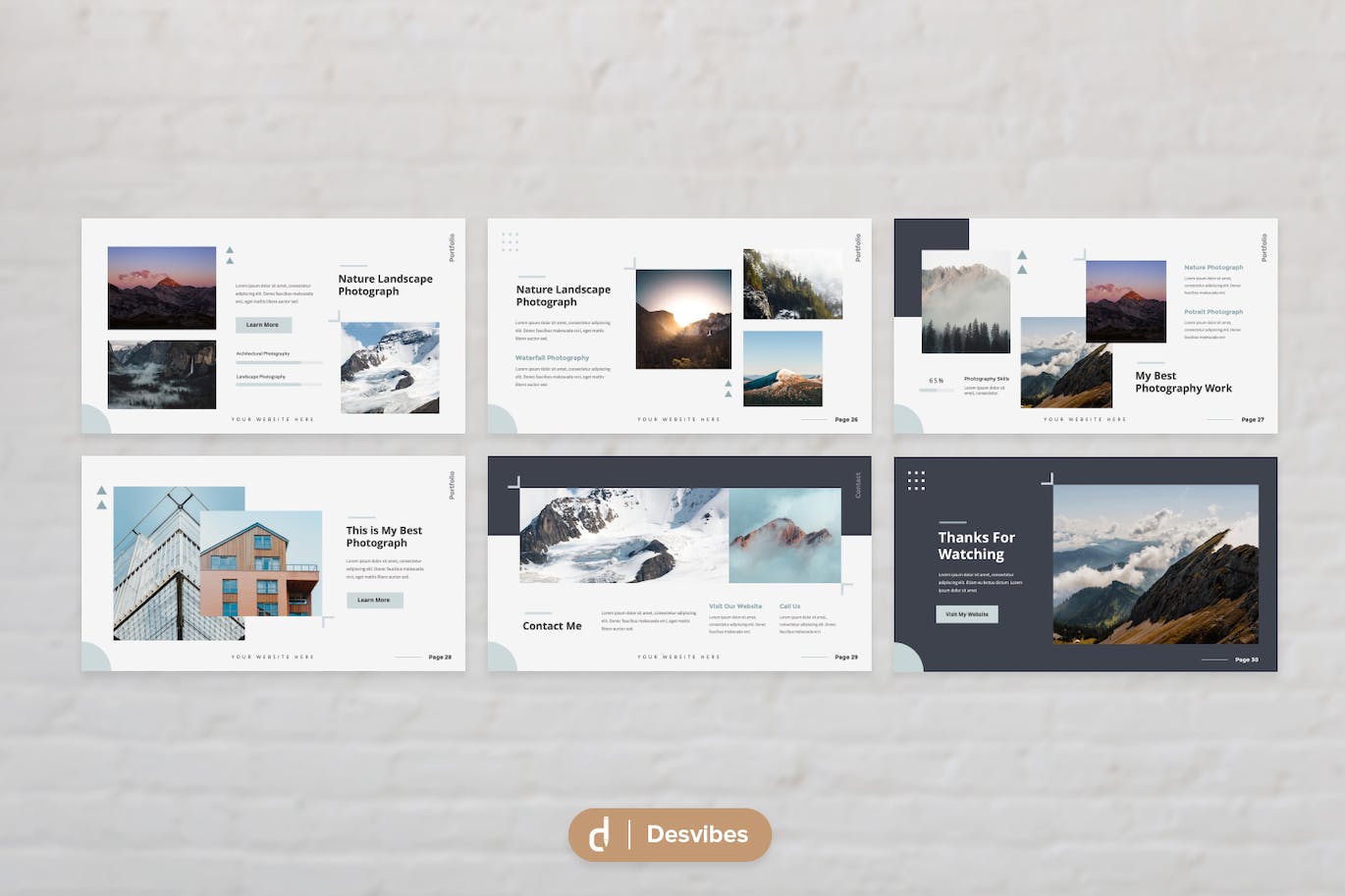Viewport: 1345px width, 896px height.
Task: Click the 65% skills progress bar
Action: coord(936,390)
